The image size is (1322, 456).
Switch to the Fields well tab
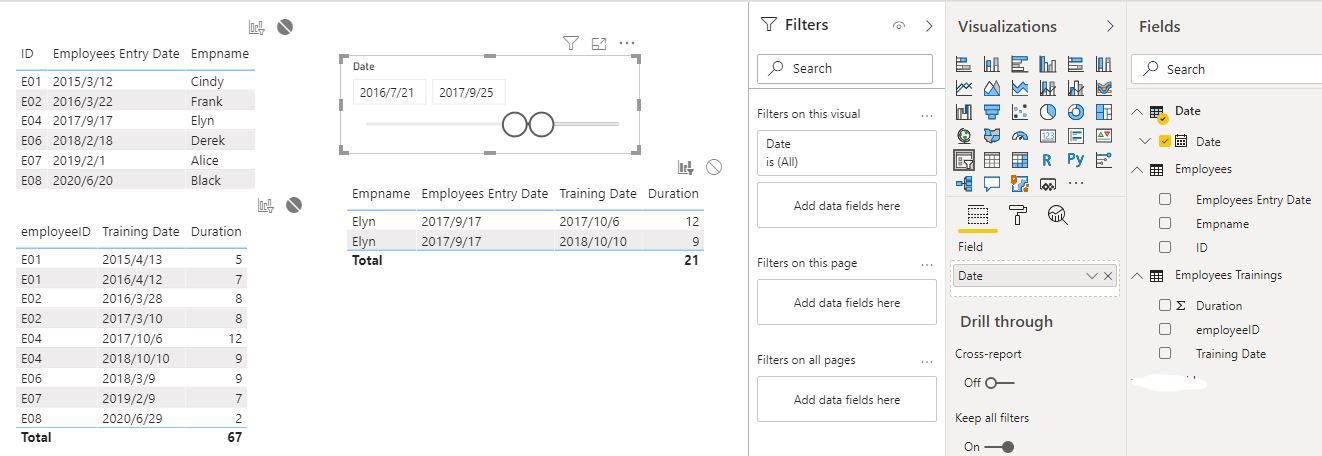(978, 215)
